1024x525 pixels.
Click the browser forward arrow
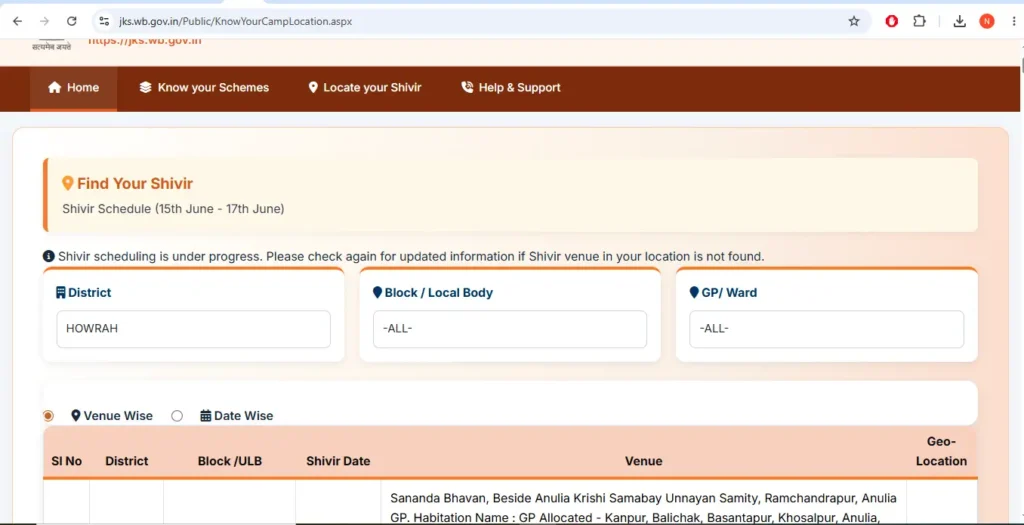(44, 21)
